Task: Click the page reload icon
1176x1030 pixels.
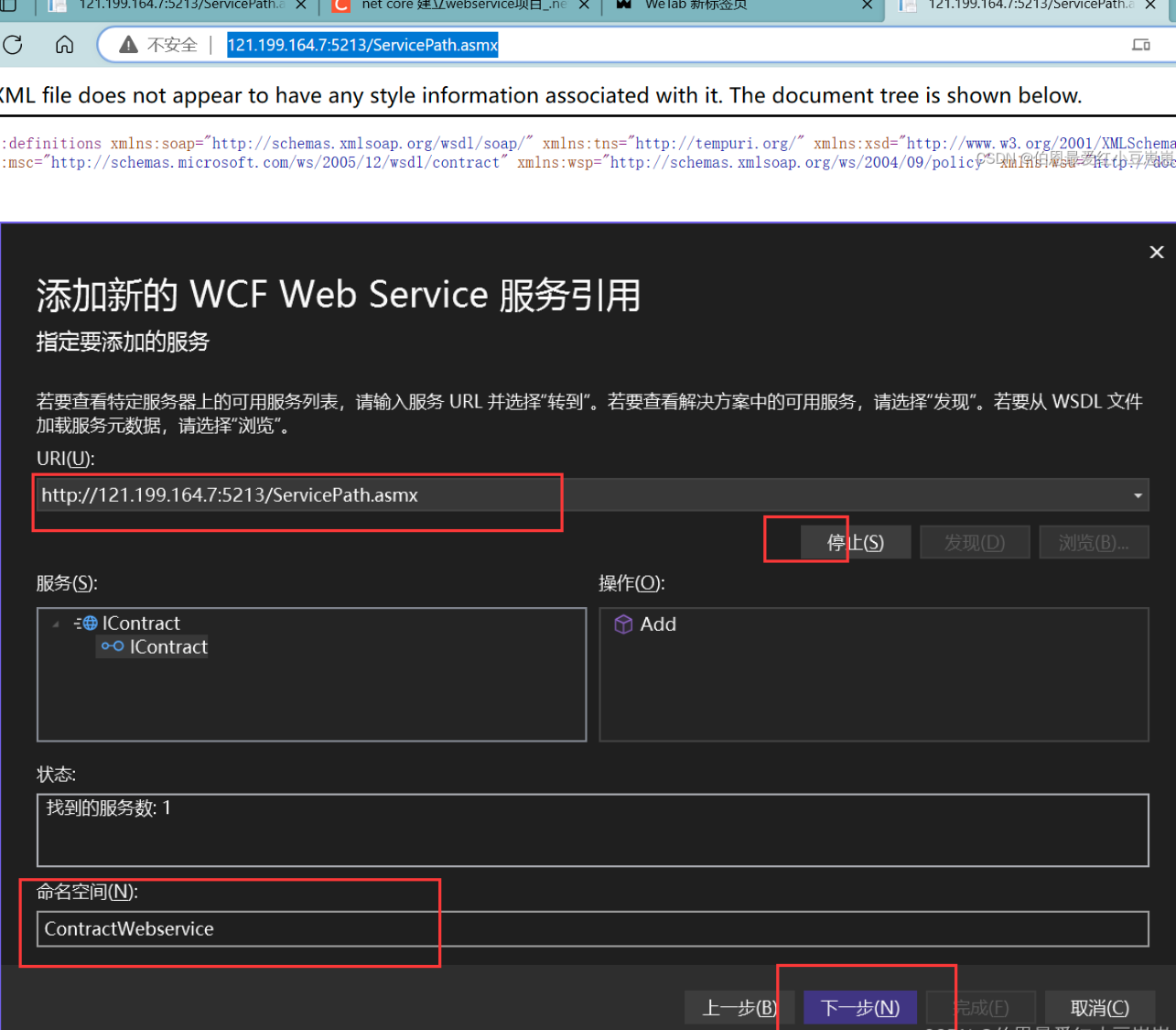Action: (x=14, y=44)
